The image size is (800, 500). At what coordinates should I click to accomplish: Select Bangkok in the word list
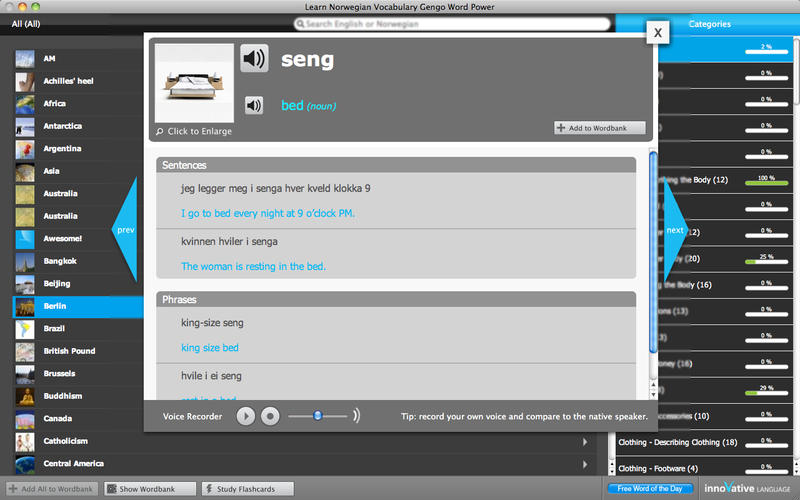78,261
